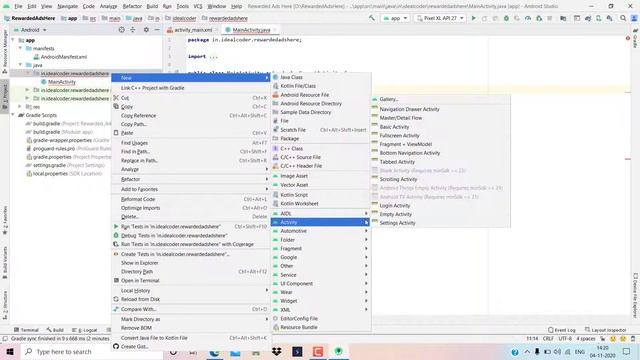
Task: Select Kotlin File/Class entry
Action: pos(298,86)
